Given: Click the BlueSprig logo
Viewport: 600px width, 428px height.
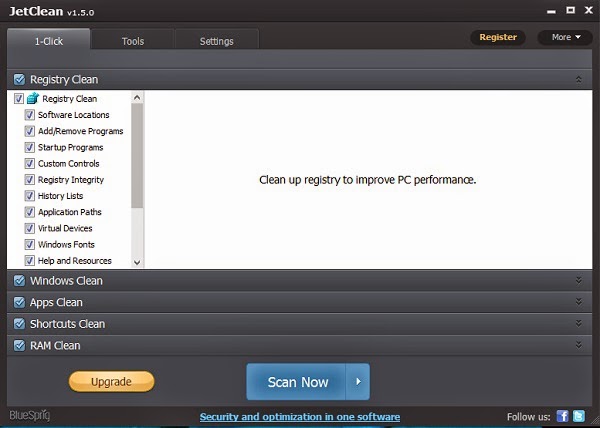Looking at the screenshot, I should coord(29,415).
